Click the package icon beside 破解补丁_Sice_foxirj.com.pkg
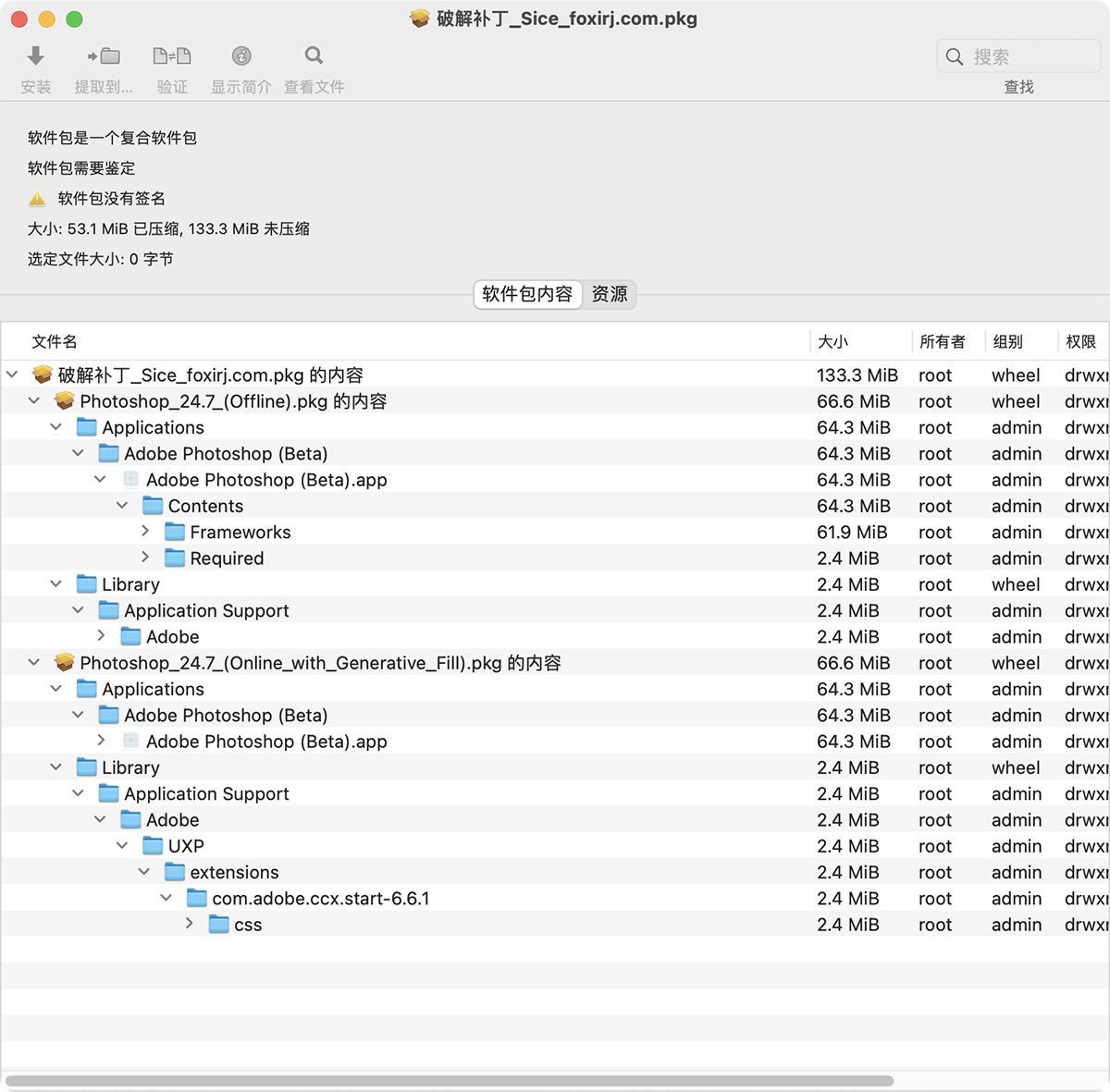The image size is (1110, 1092). pyautogui.click(x=41, y=374)
